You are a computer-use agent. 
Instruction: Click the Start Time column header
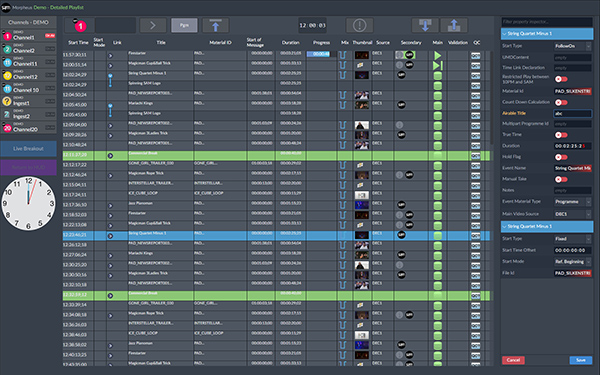(78, 42)
